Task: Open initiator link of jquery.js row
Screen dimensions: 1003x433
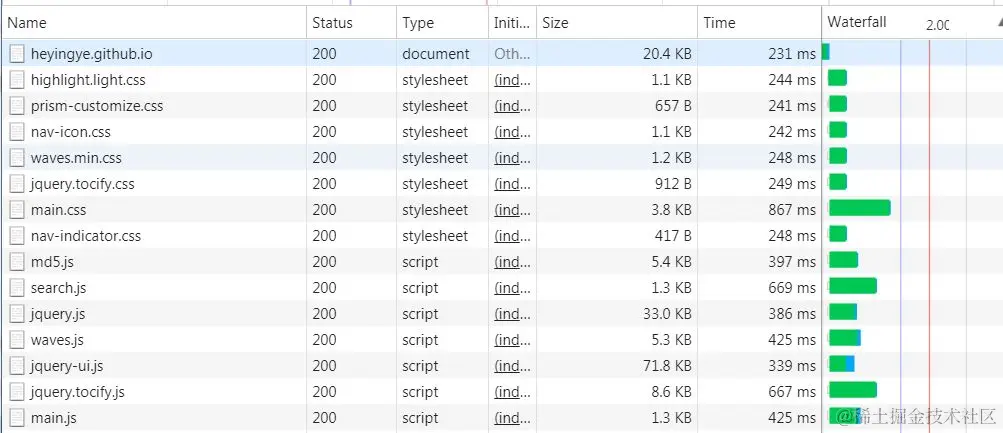Action: click(512, 314)
